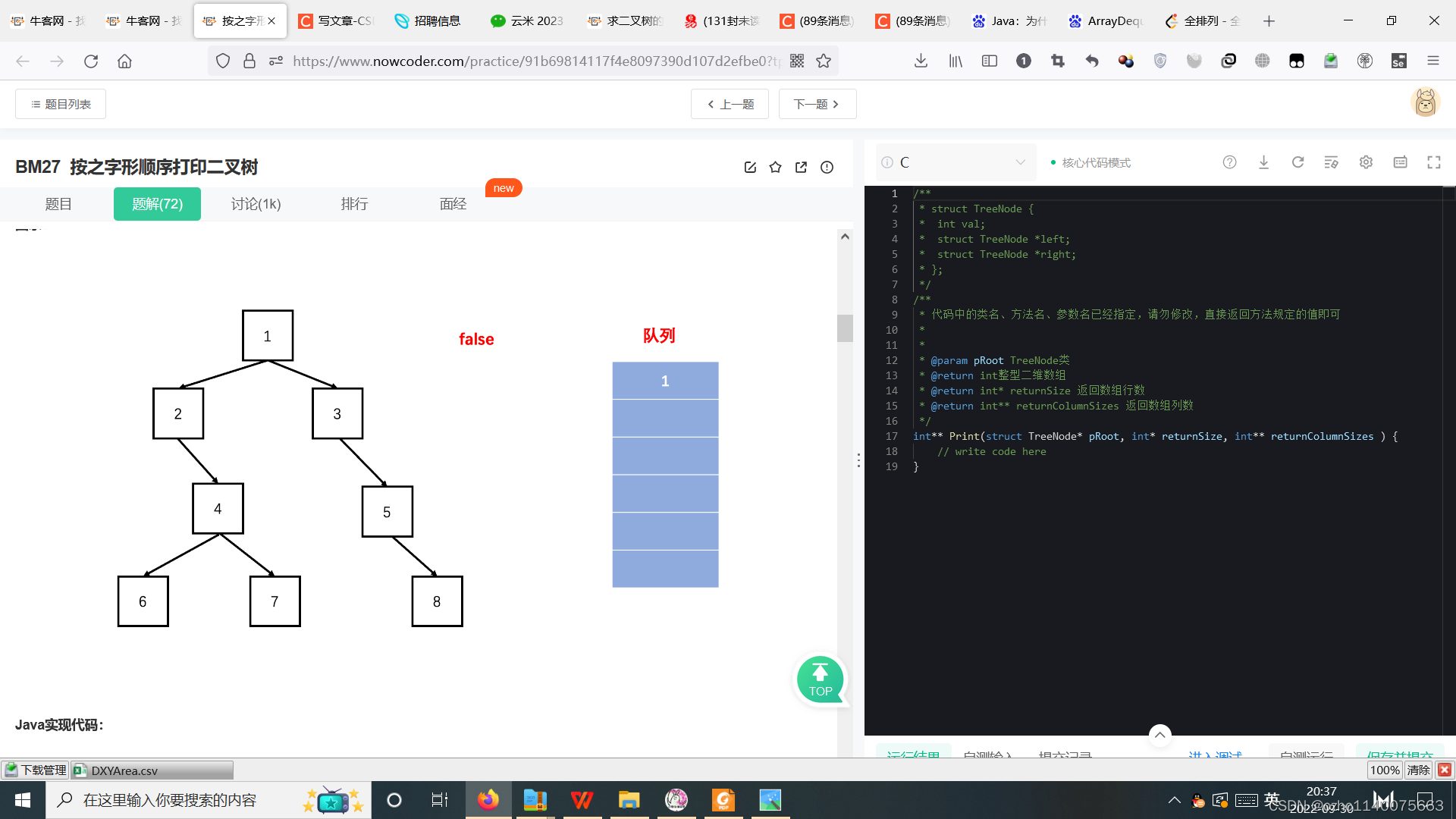The width and height of the screenshot is (1456, 819).
Task: Click the 100% zoom indicator
Action: pos(1385,770)
